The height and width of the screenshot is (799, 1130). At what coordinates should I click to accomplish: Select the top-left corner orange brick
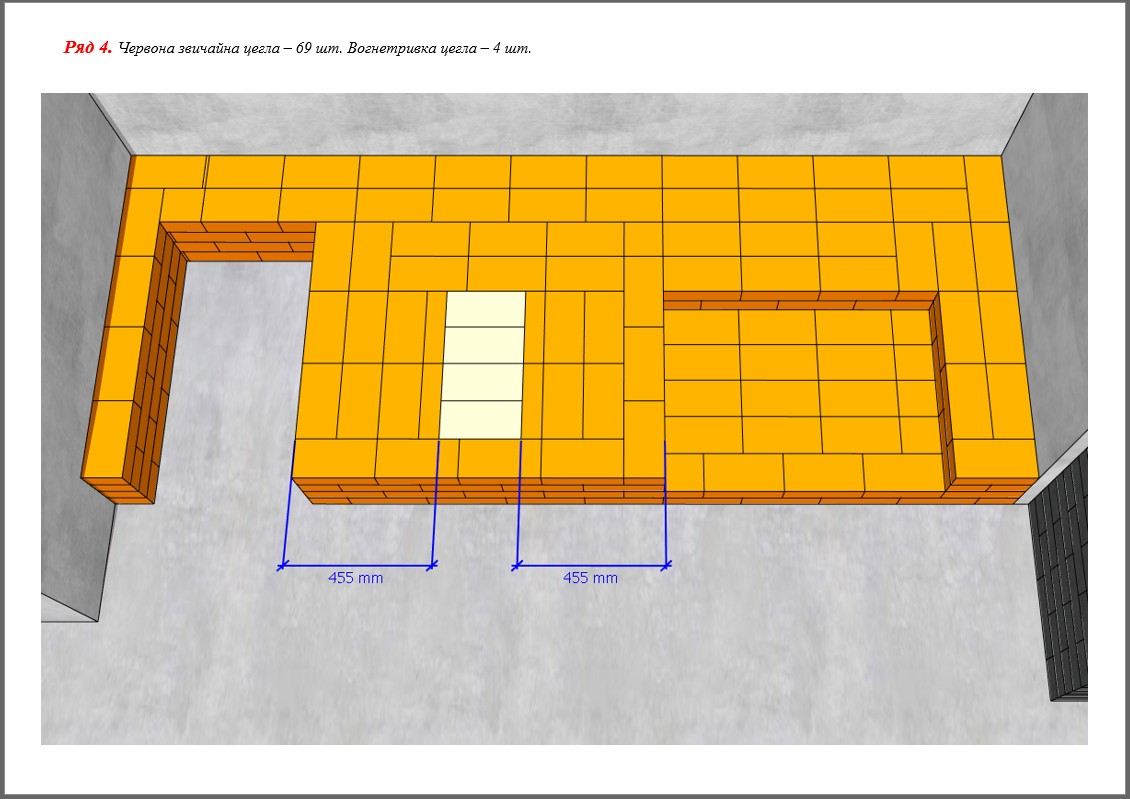pyautogui.click(x=168, y=172)
